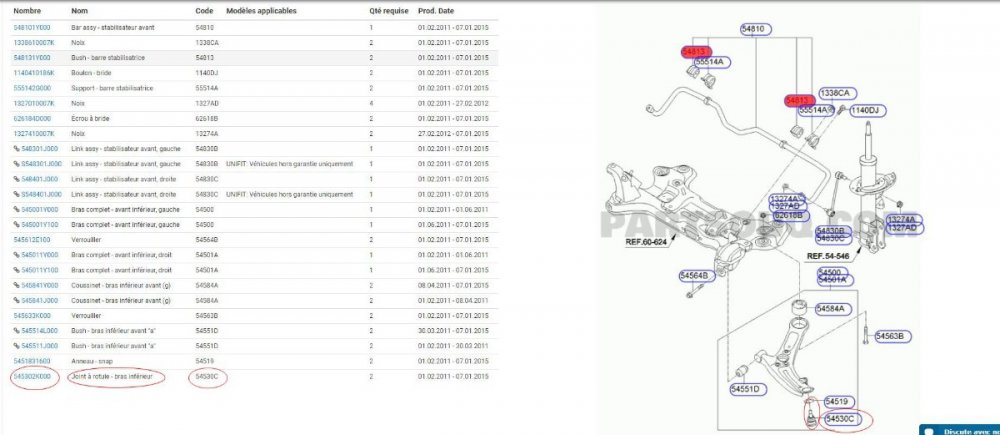Click link icon next to 548401J000
This screenshot has height=435, width=1000.
[x=17, y=178]
